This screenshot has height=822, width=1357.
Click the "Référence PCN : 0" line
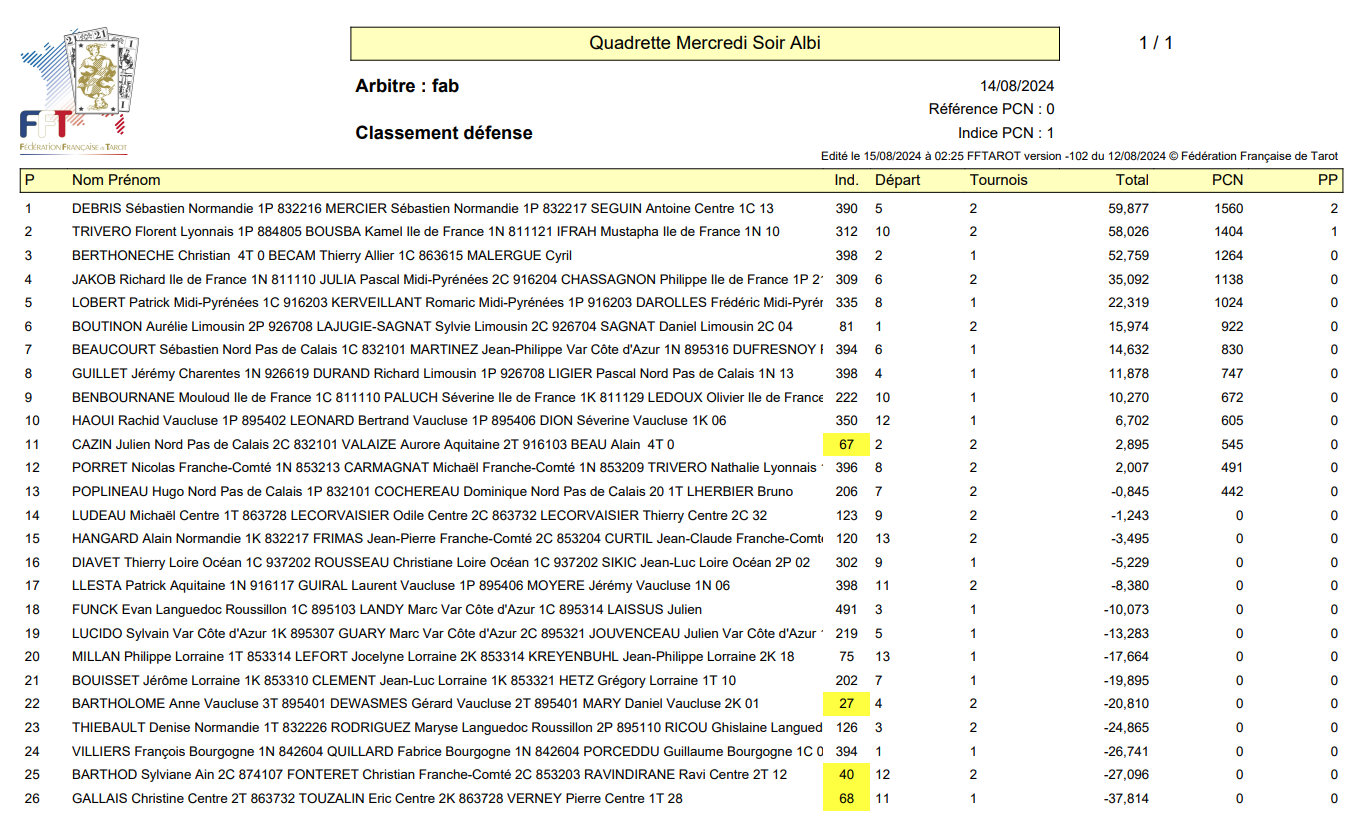[991, 109]
